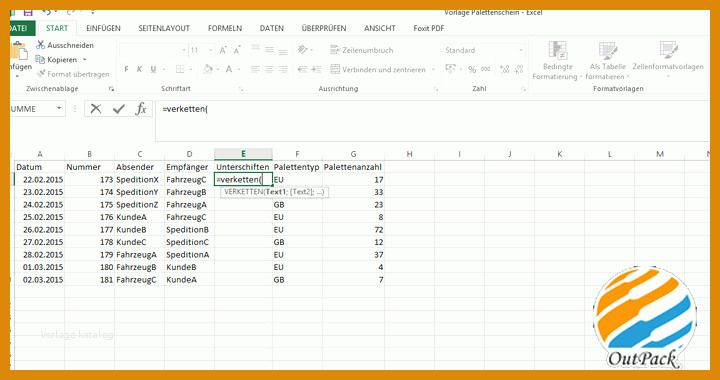720x380 pixels.
Task: Open the Als Tabelle formatieren menu
Action: [x=607, y=60]
